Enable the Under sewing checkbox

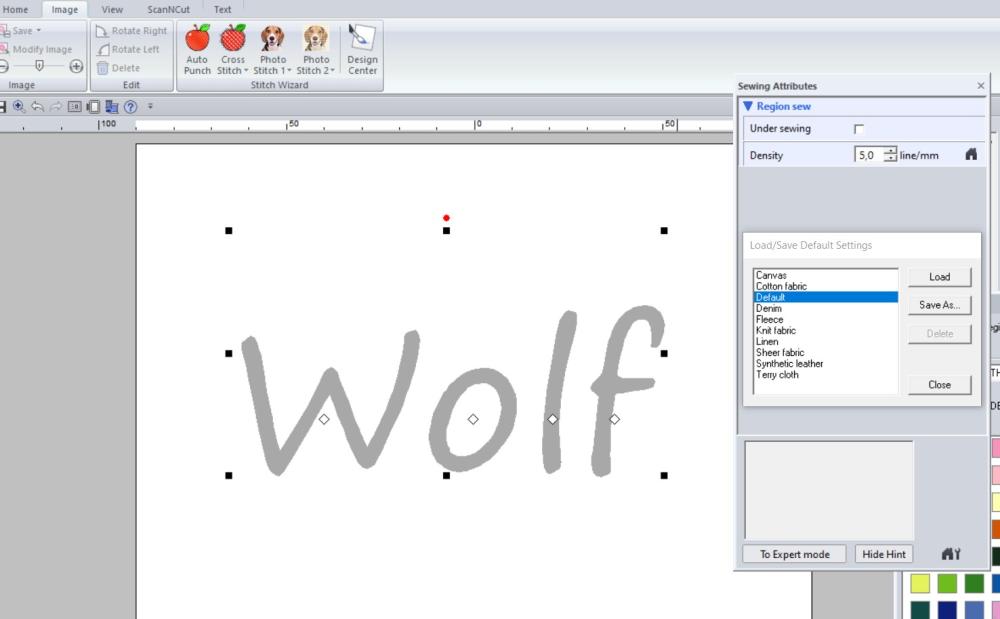(858, 129)
